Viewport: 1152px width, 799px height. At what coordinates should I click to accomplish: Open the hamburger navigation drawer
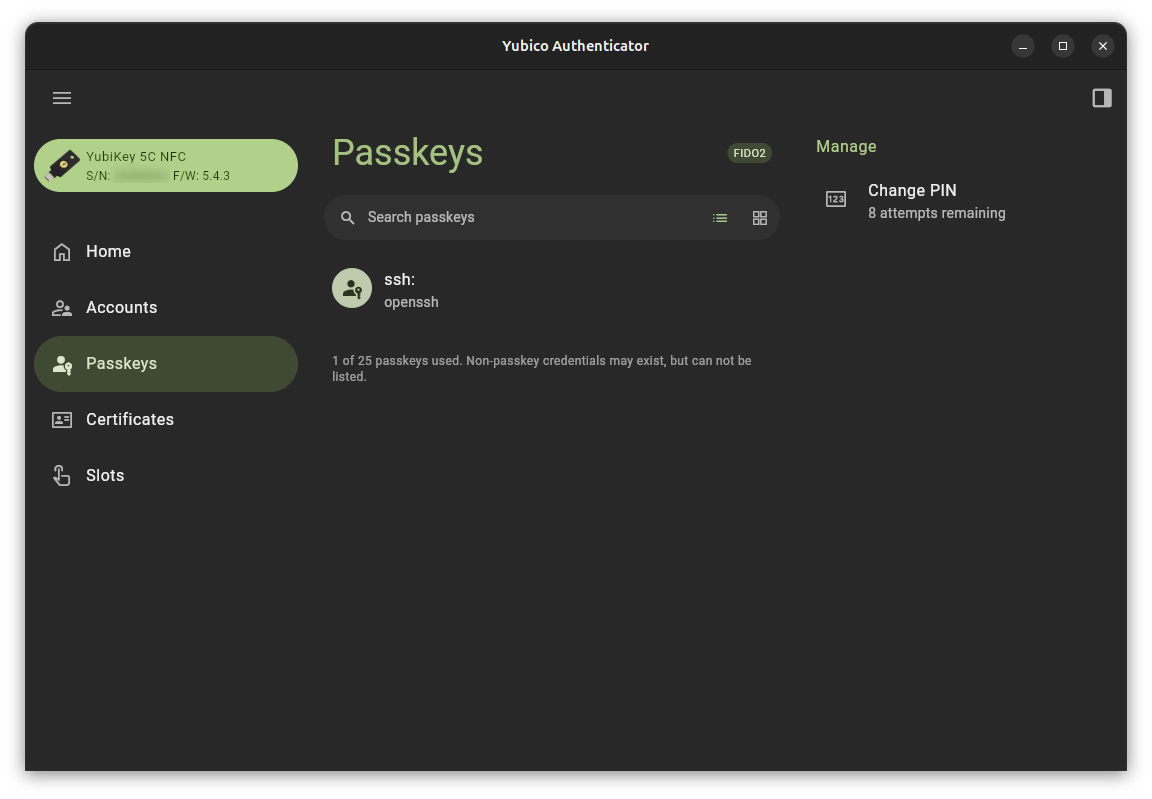[x=61, y=97]
